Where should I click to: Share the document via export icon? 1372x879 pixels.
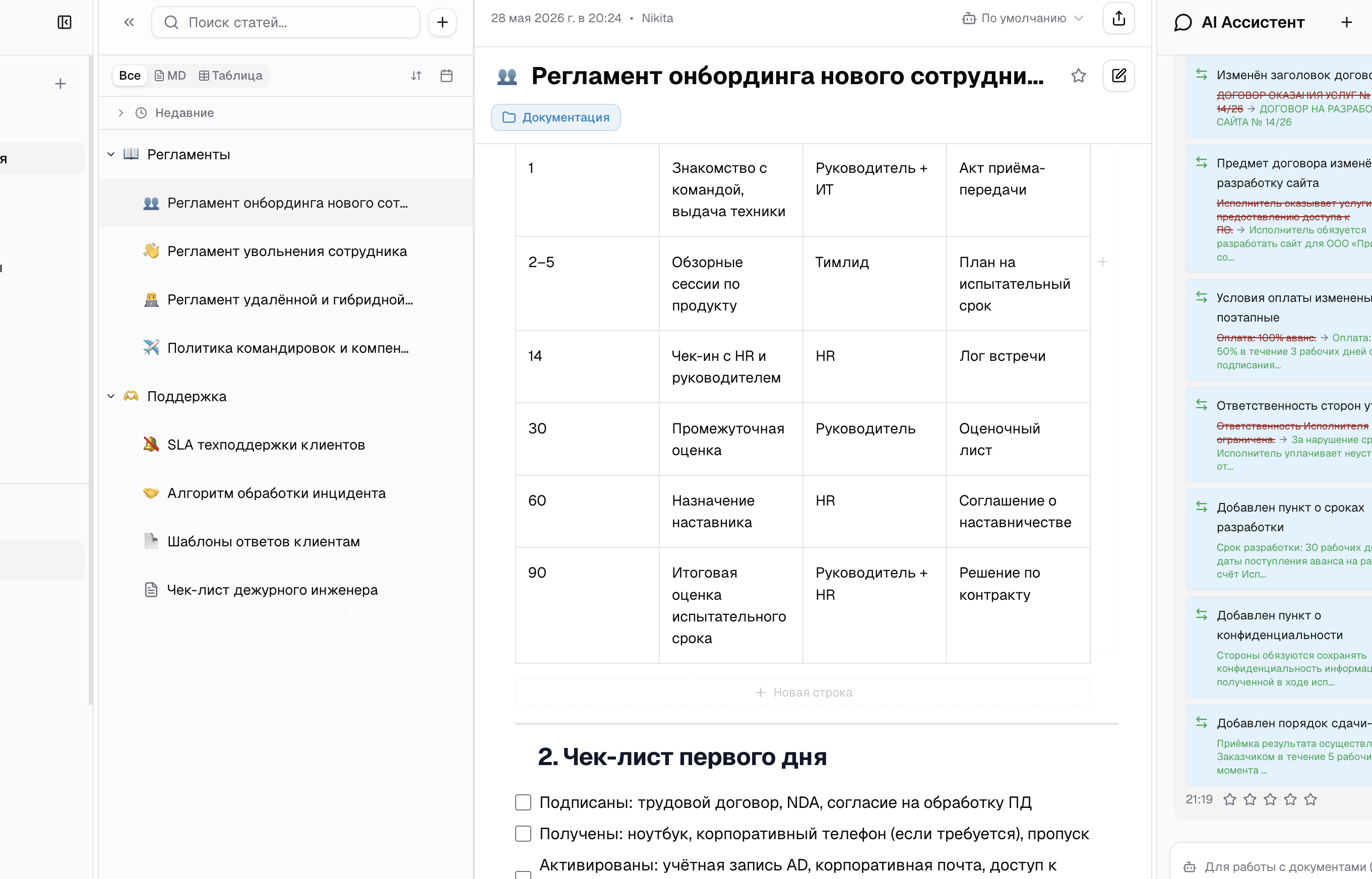click(x=1118, y=19)
